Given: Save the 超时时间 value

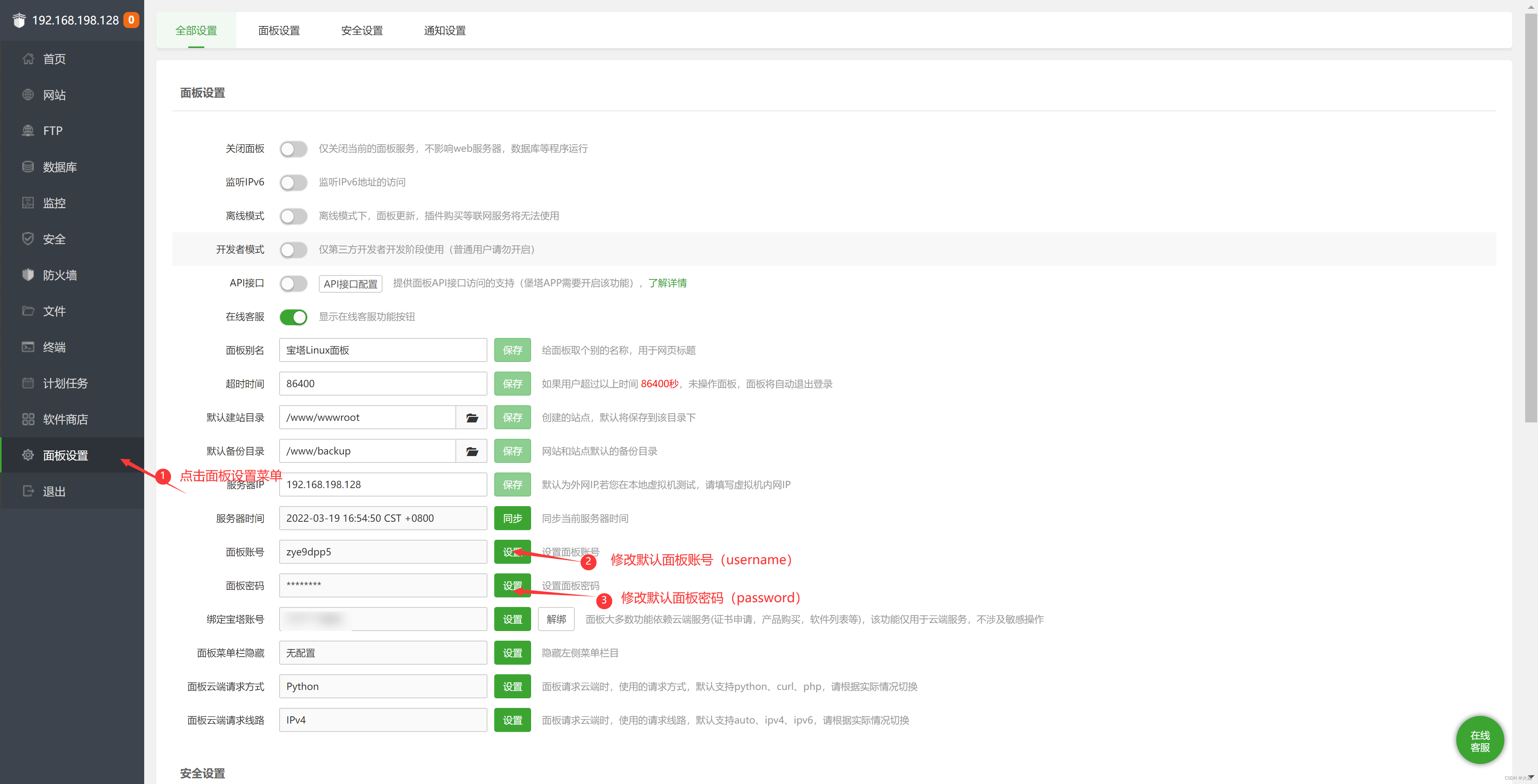Looking at the screenshot, I should tap(512, 383).
